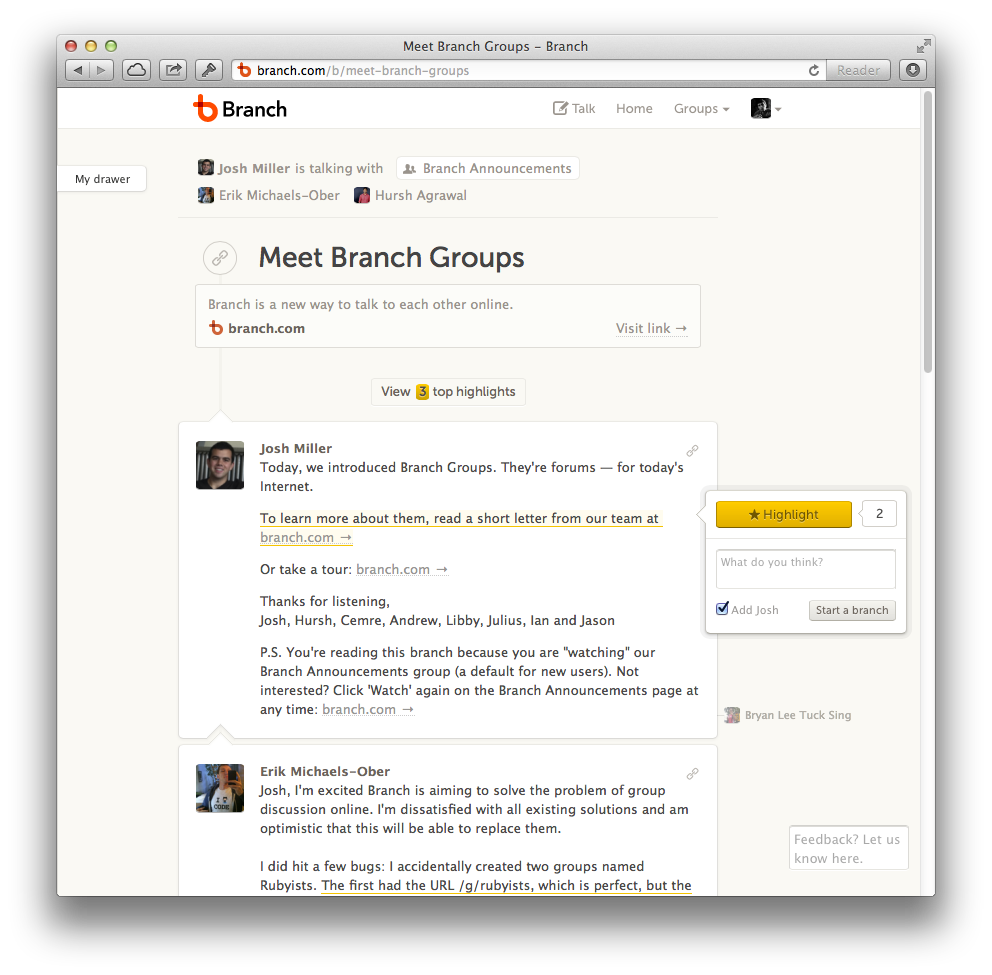Open the 'Feedback? Let us know here.' box
This screenshot has height=975, width=992.
[x=848, y=848]
